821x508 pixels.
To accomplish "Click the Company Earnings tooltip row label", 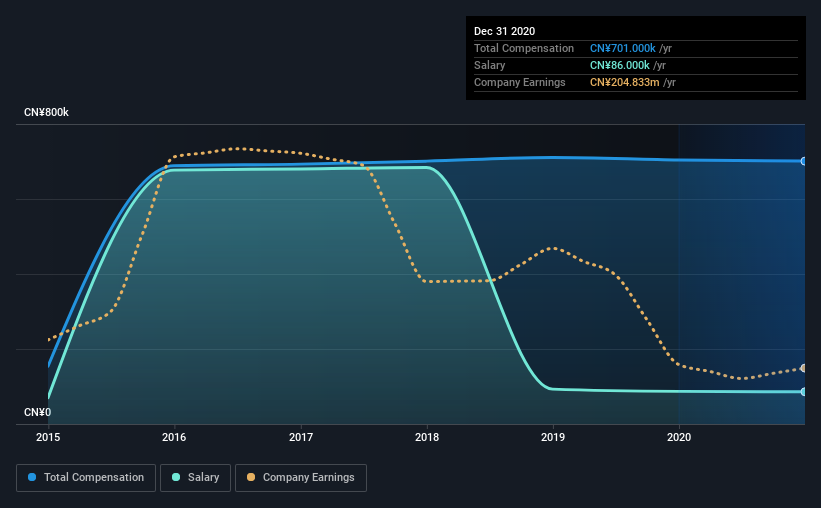I will point(519,82).
